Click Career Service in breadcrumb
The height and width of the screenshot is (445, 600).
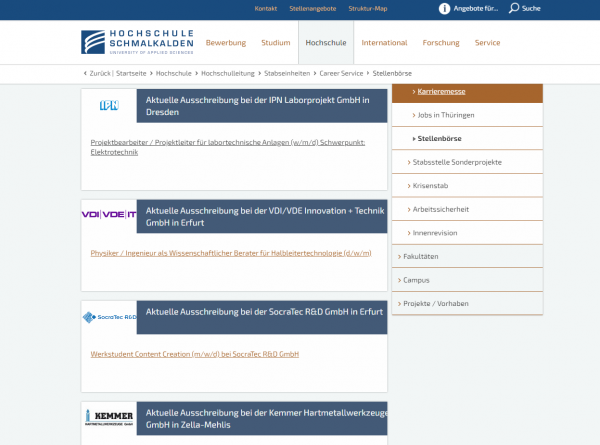coord(341,73)
